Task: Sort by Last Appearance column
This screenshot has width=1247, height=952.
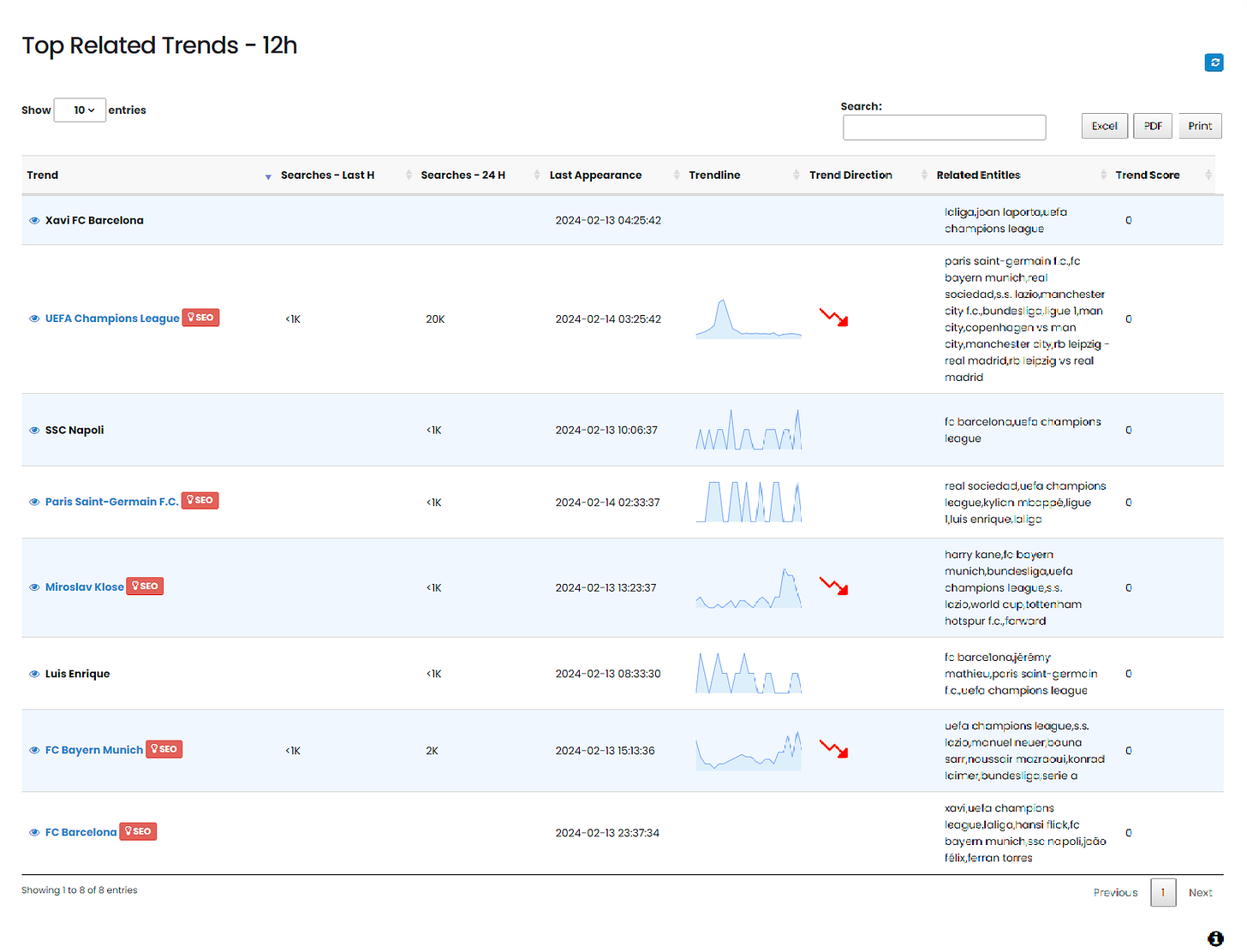Action: click(x=613, y=176)
